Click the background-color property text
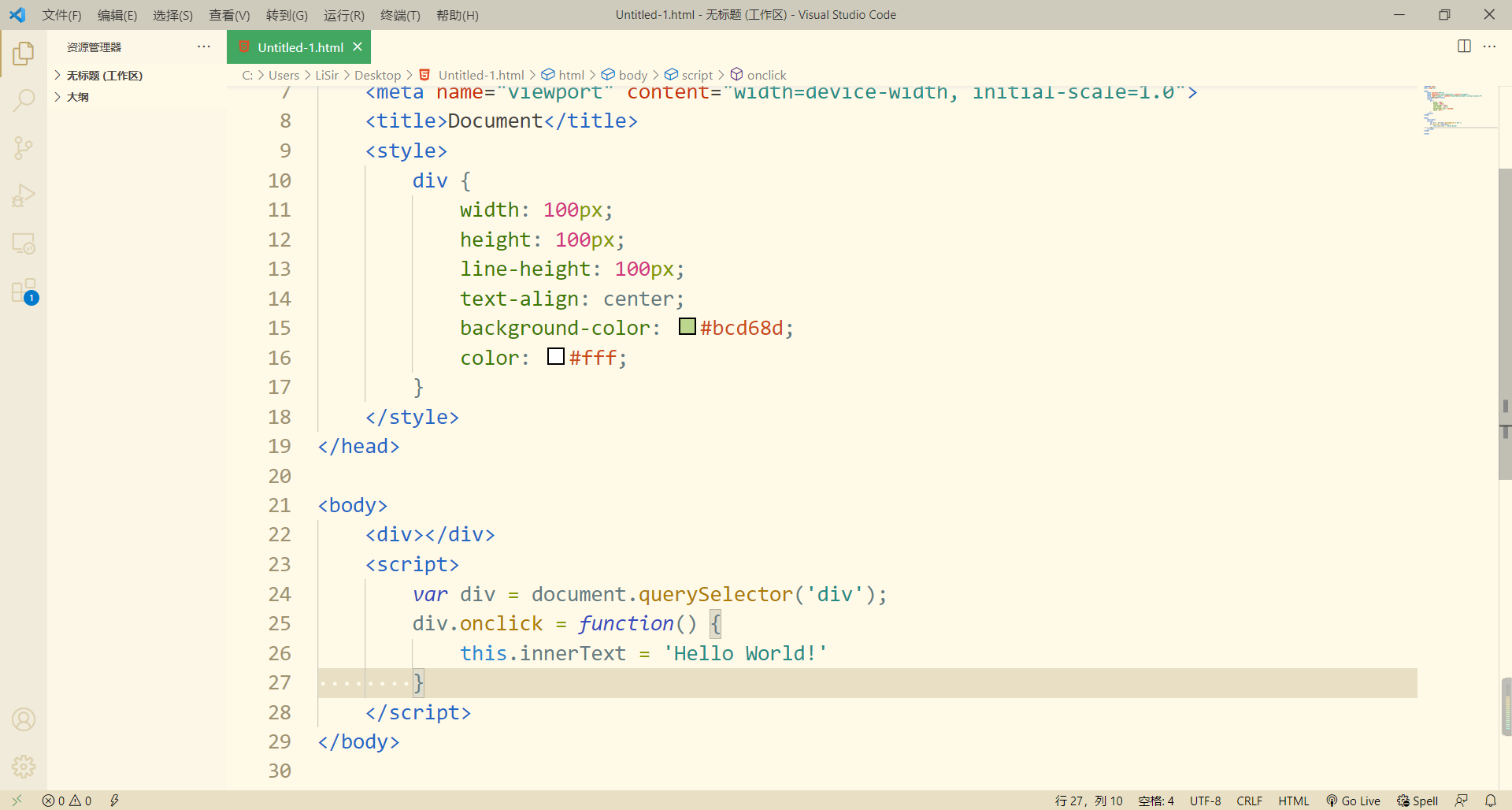 [555, 328]
